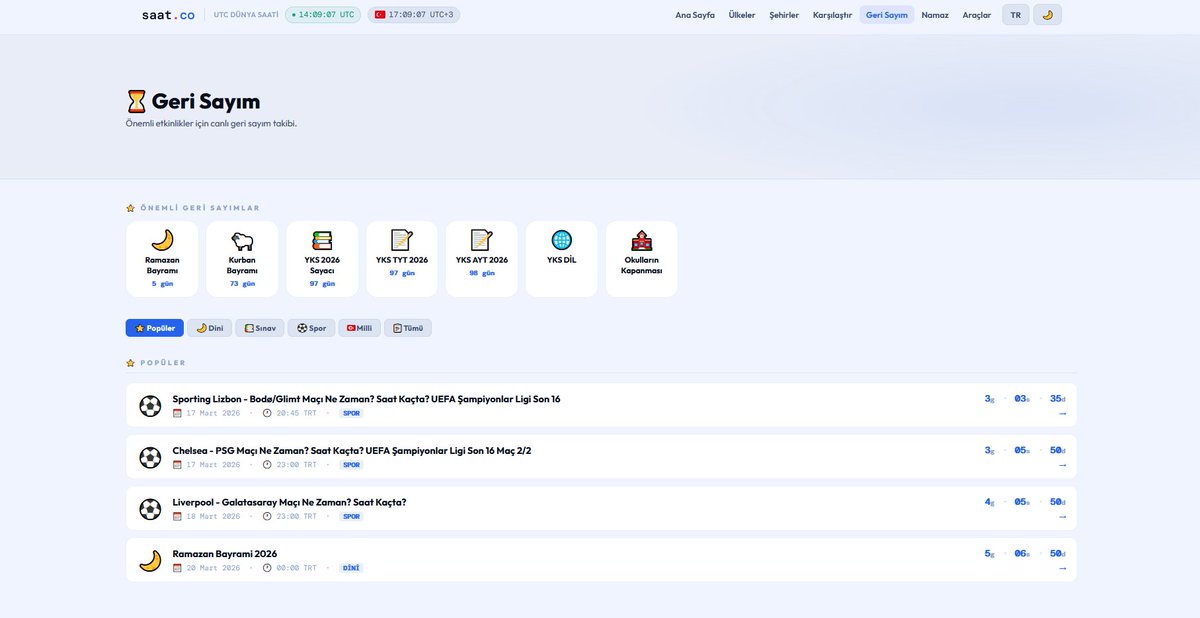
Task: Click arrow on Chelsea - PSG row
Action: (1062, 465)
